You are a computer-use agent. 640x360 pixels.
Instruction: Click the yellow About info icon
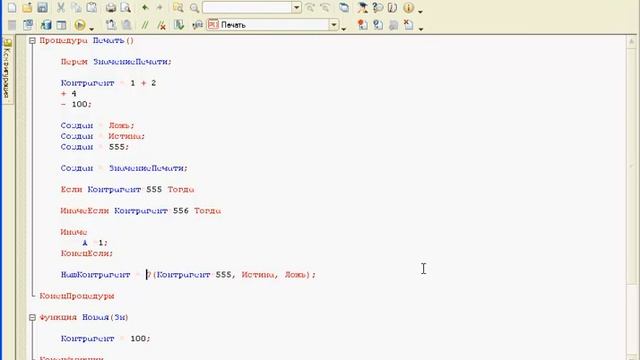pyautogui.click(x=408, y=7)
